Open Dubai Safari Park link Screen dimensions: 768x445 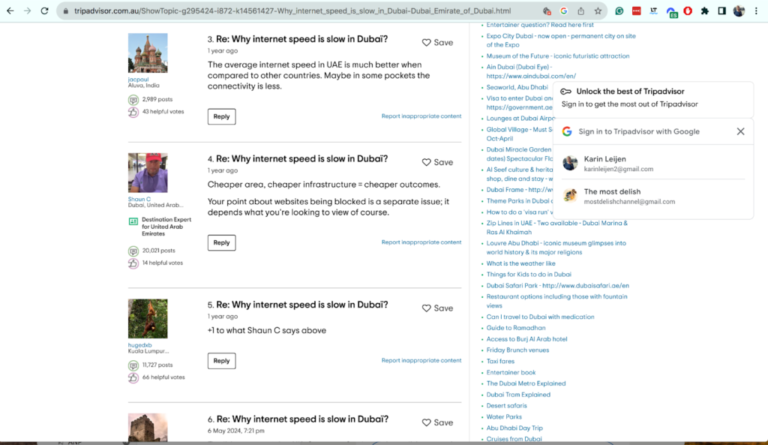pyautogui.click(x=557, y=285)
